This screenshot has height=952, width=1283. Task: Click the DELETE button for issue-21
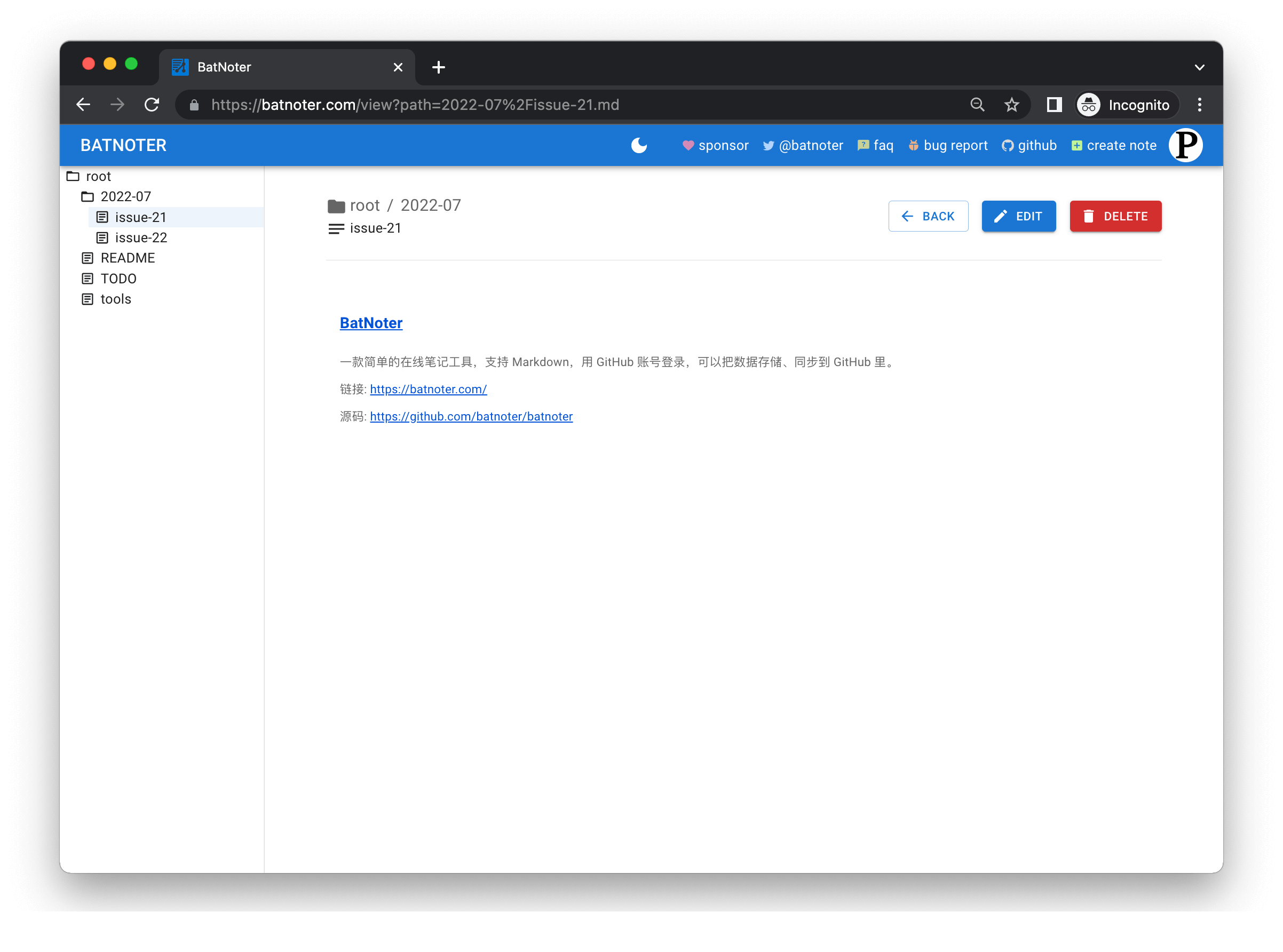click(x=1115, y=216)
